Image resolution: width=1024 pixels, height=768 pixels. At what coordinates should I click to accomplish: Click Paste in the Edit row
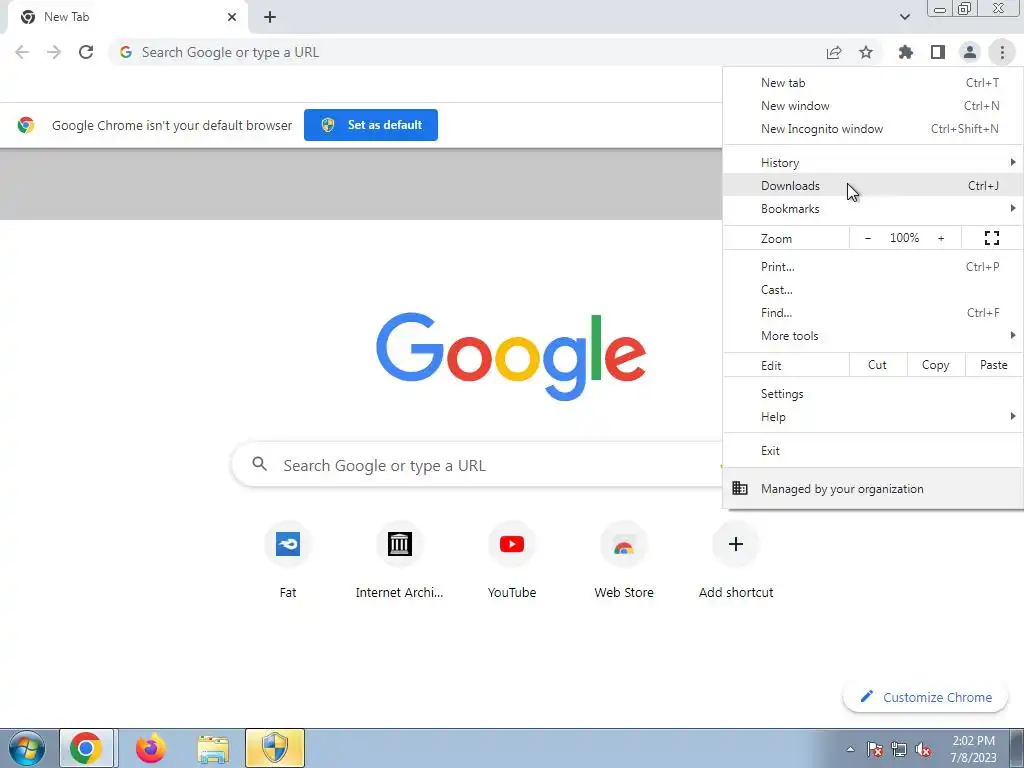coord(994,365)
